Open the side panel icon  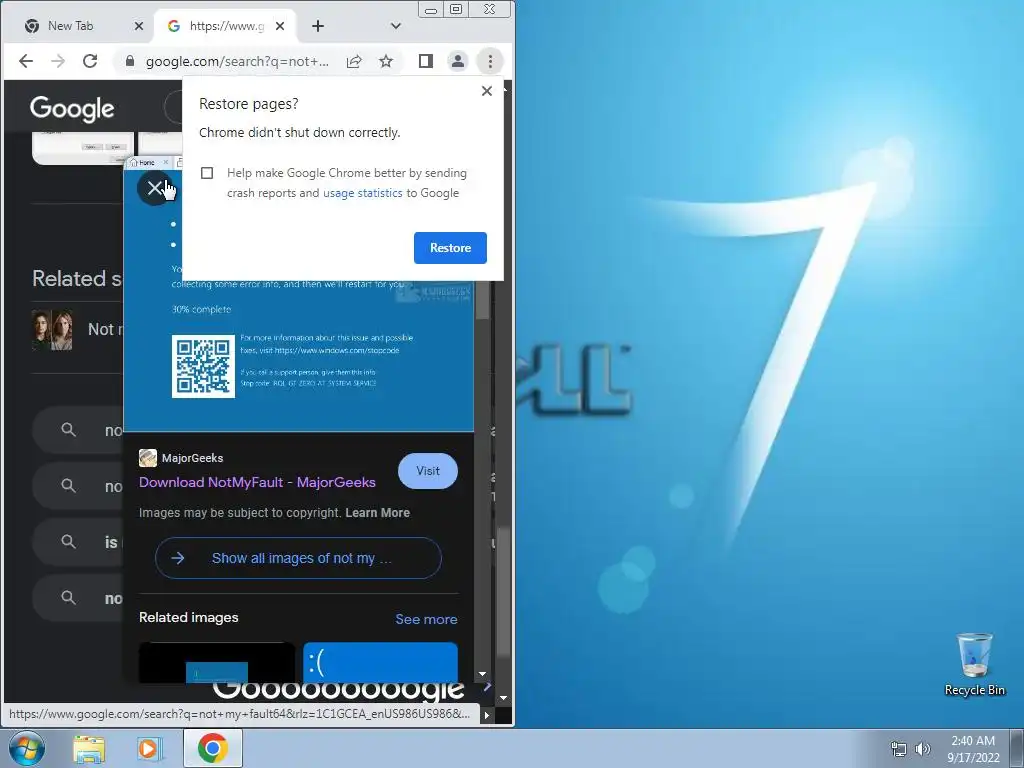coord(426,61)
